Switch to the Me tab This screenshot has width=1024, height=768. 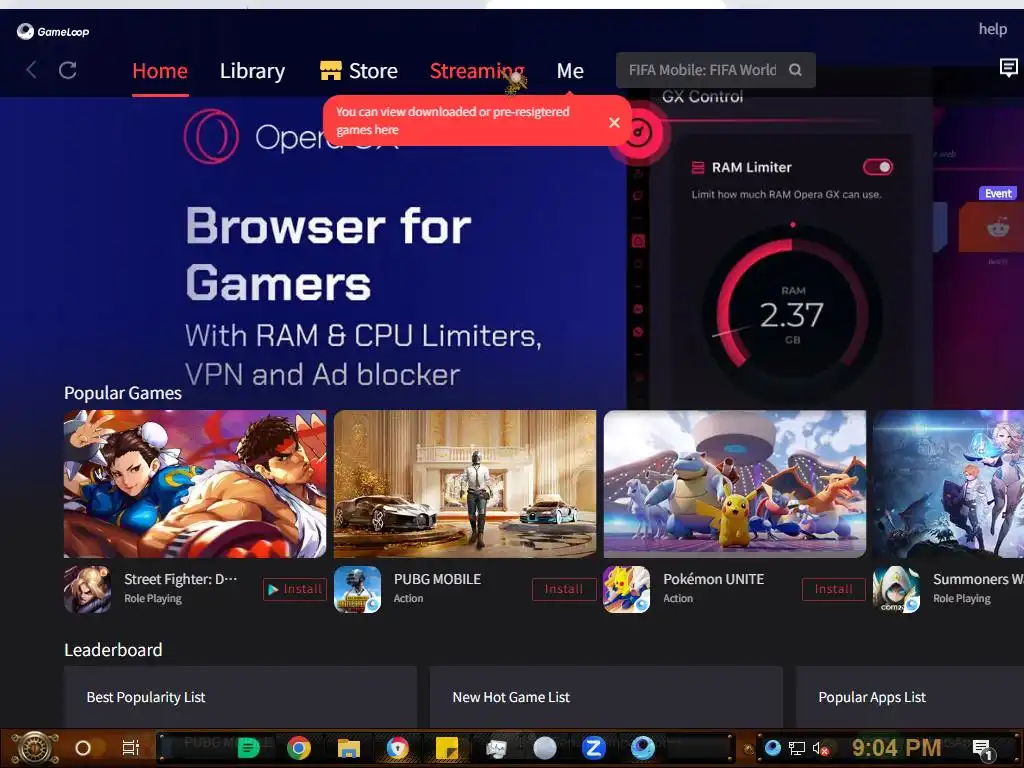pos(570,71)
